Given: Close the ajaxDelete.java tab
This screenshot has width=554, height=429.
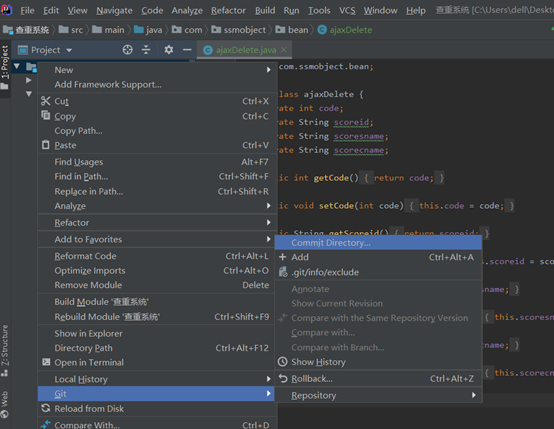Looking at the screenshot, I should point(283,50).
